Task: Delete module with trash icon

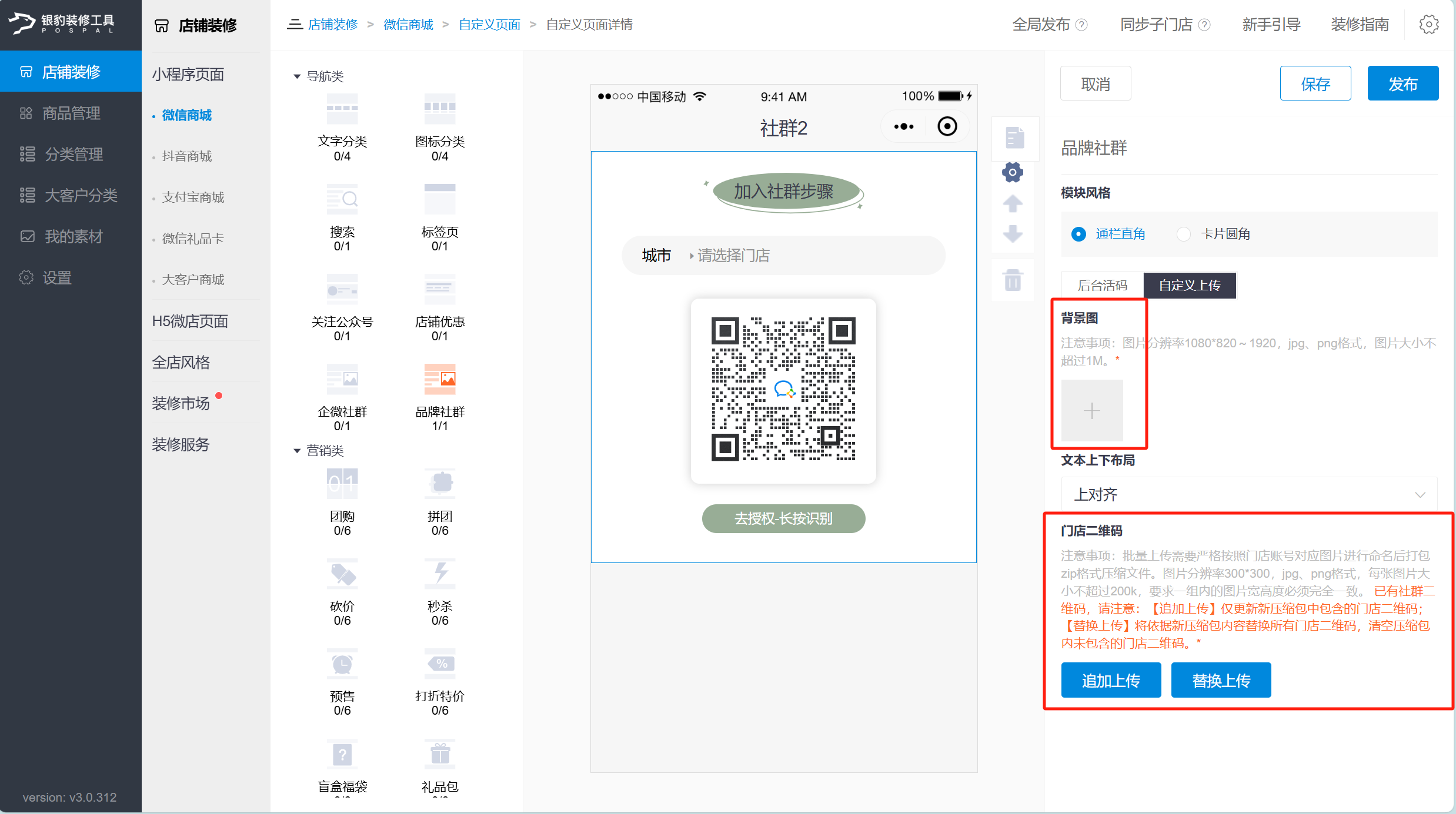Action: (1013, 280)
